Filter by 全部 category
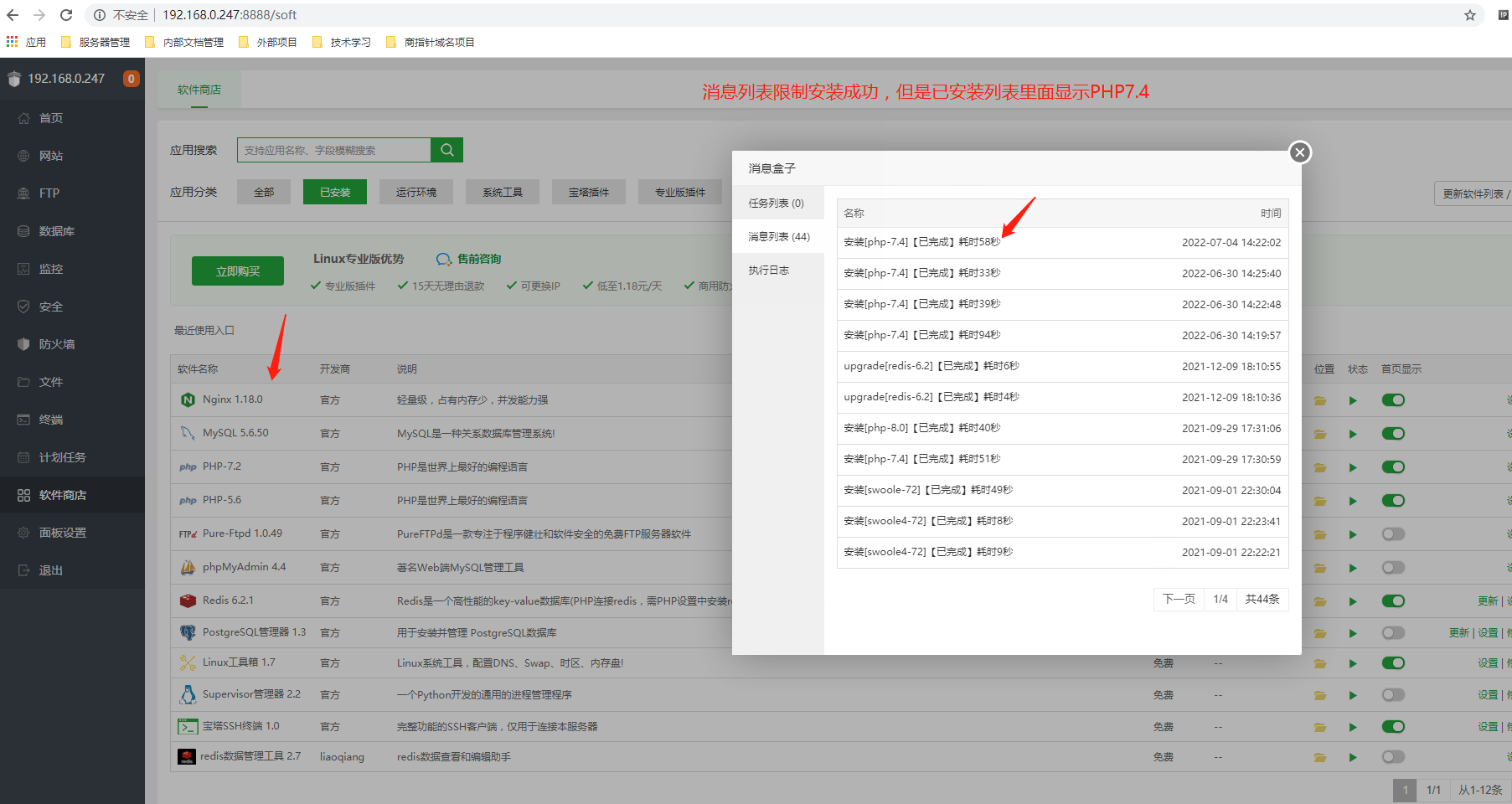The height and width of the screenshot is (804, 1512). click(264, 192)
